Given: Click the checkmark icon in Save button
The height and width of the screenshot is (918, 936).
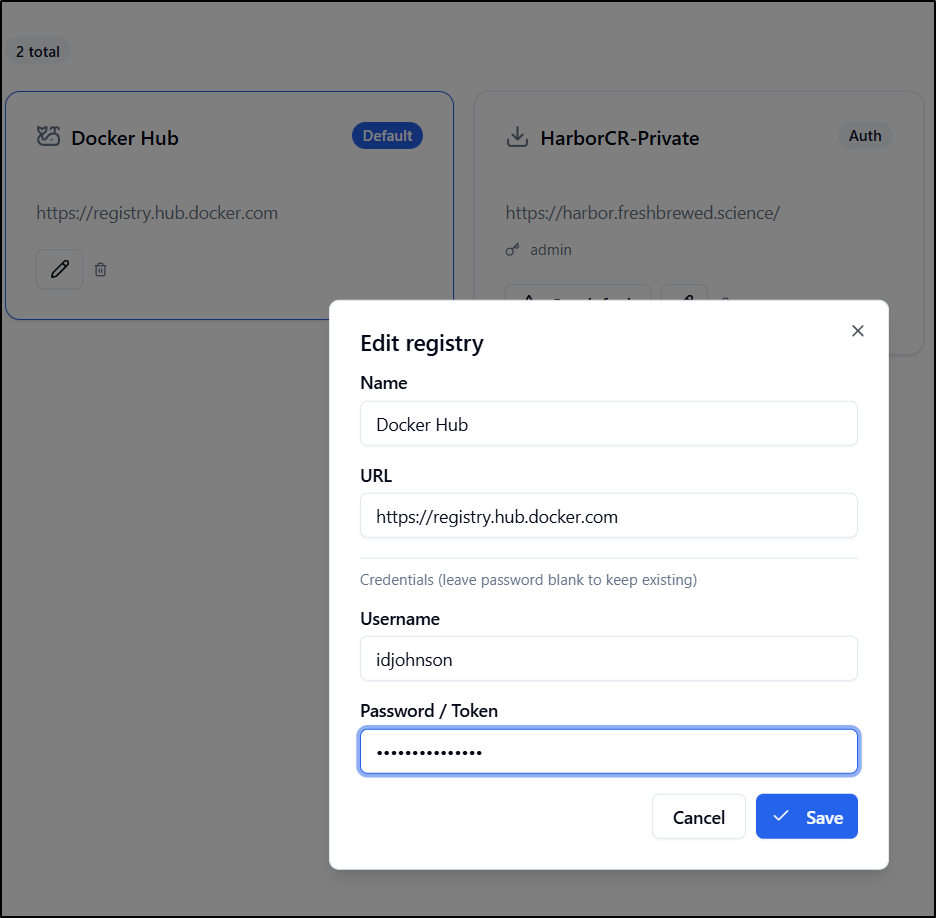Looking at the screenshot, I should point(781,817).
